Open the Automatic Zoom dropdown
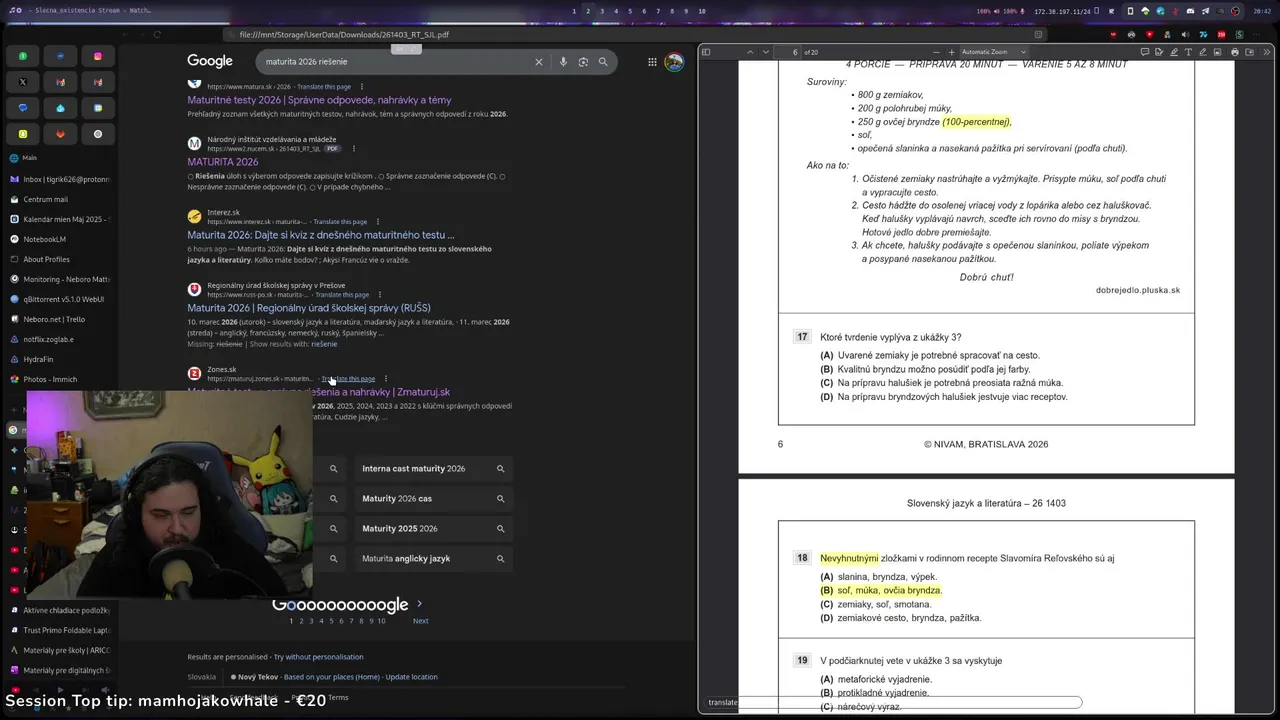1280x720 pixels. pyautogui.click(x=993, y=52)
